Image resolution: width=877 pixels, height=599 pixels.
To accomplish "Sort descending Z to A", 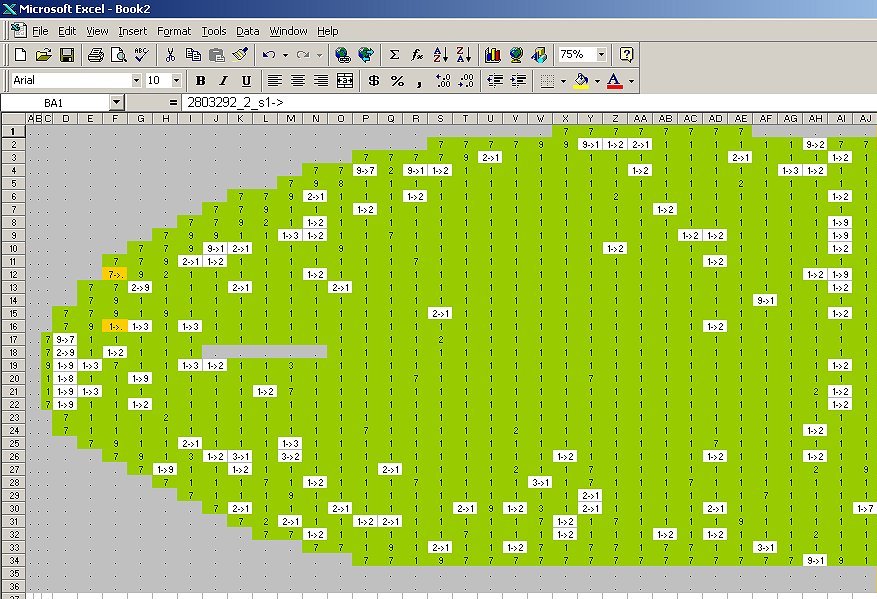I will pyautogui.click(x=464, y=55).
